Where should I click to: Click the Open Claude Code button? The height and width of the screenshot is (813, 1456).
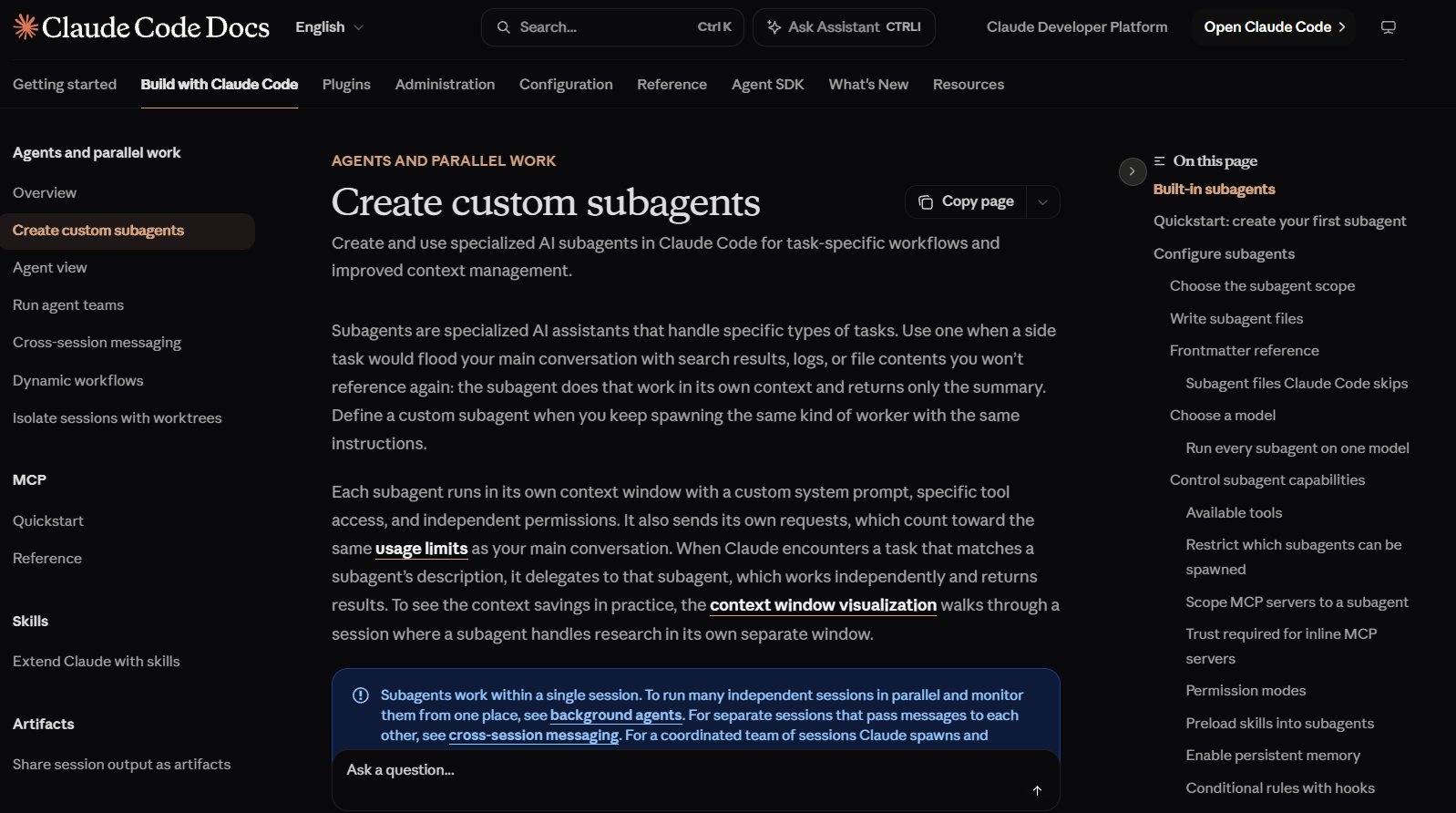point(1274,27)
